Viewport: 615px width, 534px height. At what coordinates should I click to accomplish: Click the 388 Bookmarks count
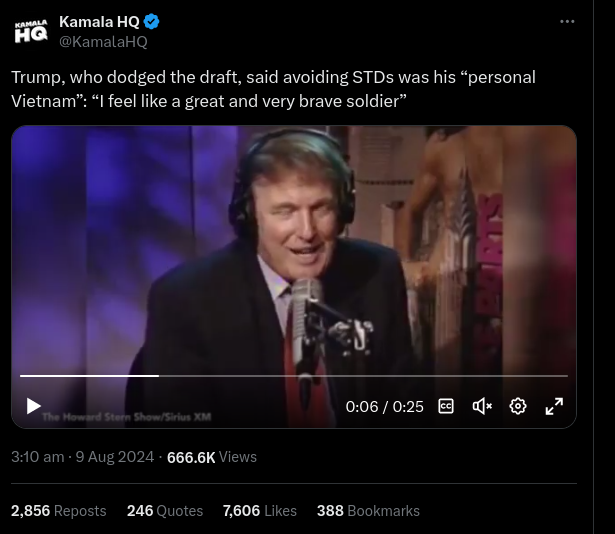368,510
